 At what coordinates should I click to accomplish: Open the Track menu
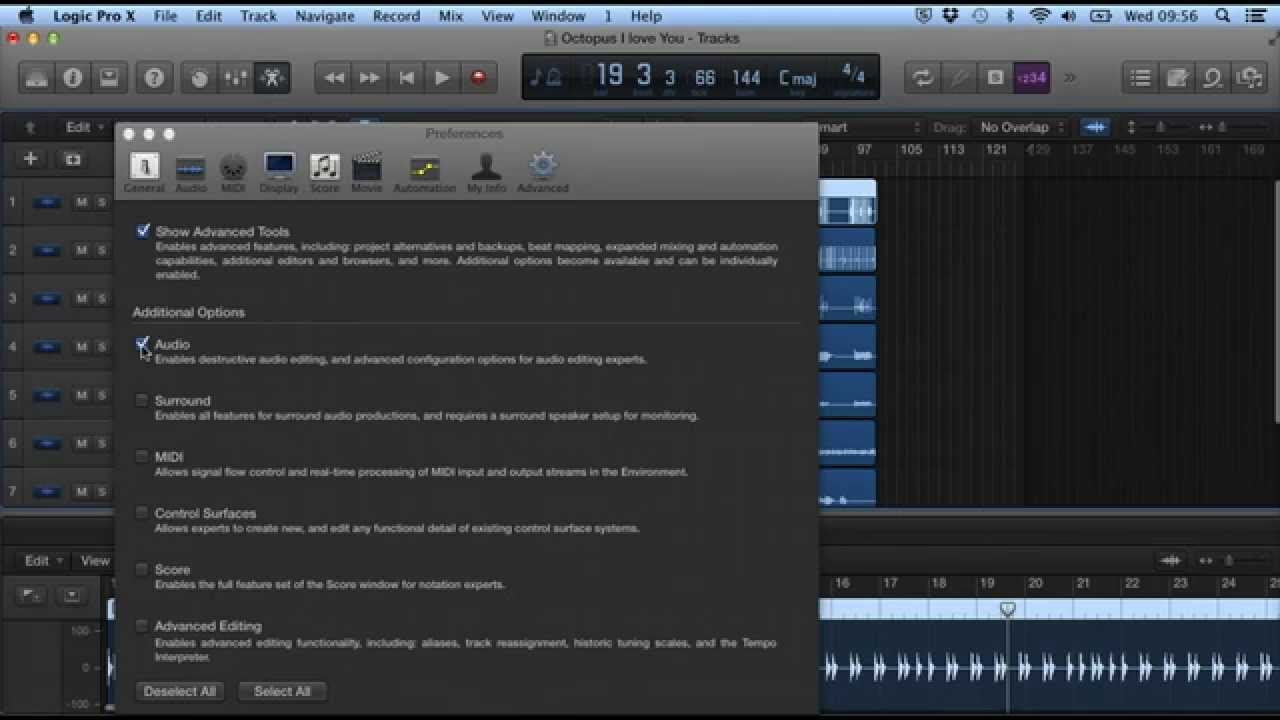pyautogui.click(x=258, y=16)
